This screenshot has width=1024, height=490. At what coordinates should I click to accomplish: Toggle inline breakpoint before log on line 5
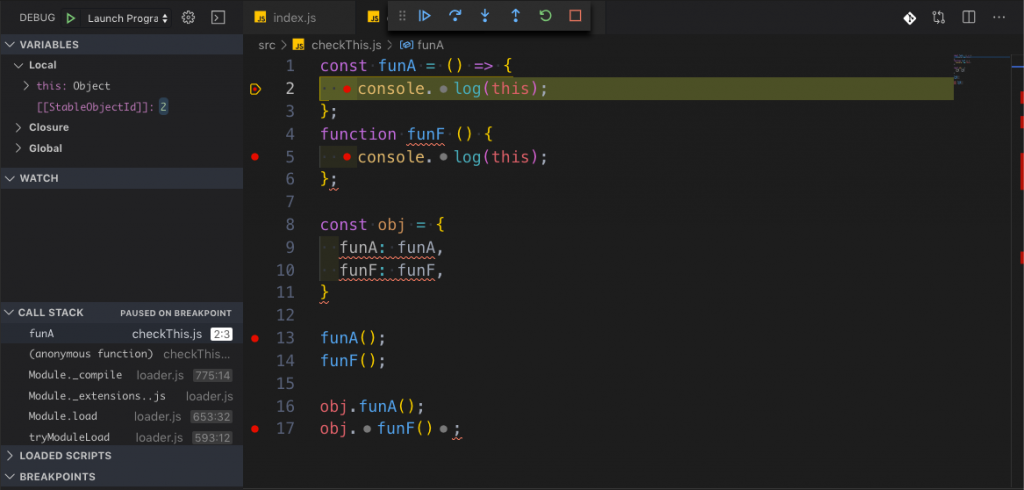pos(444,157)
